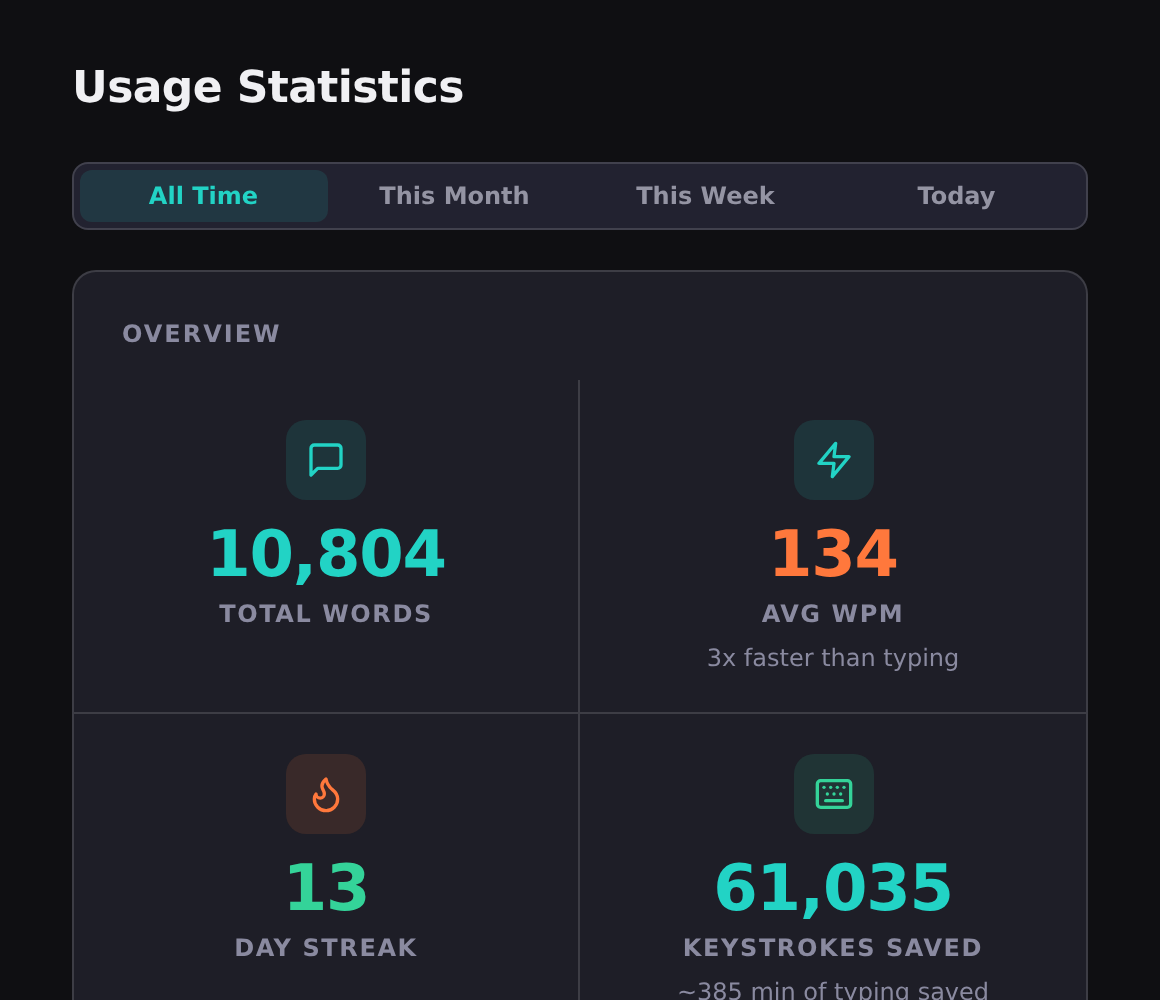Click the keyboard icon above Keystrokes Saved
The width and height of the screenshot is (1160, 1000).
pyautogui.click(x=833, y=794)
